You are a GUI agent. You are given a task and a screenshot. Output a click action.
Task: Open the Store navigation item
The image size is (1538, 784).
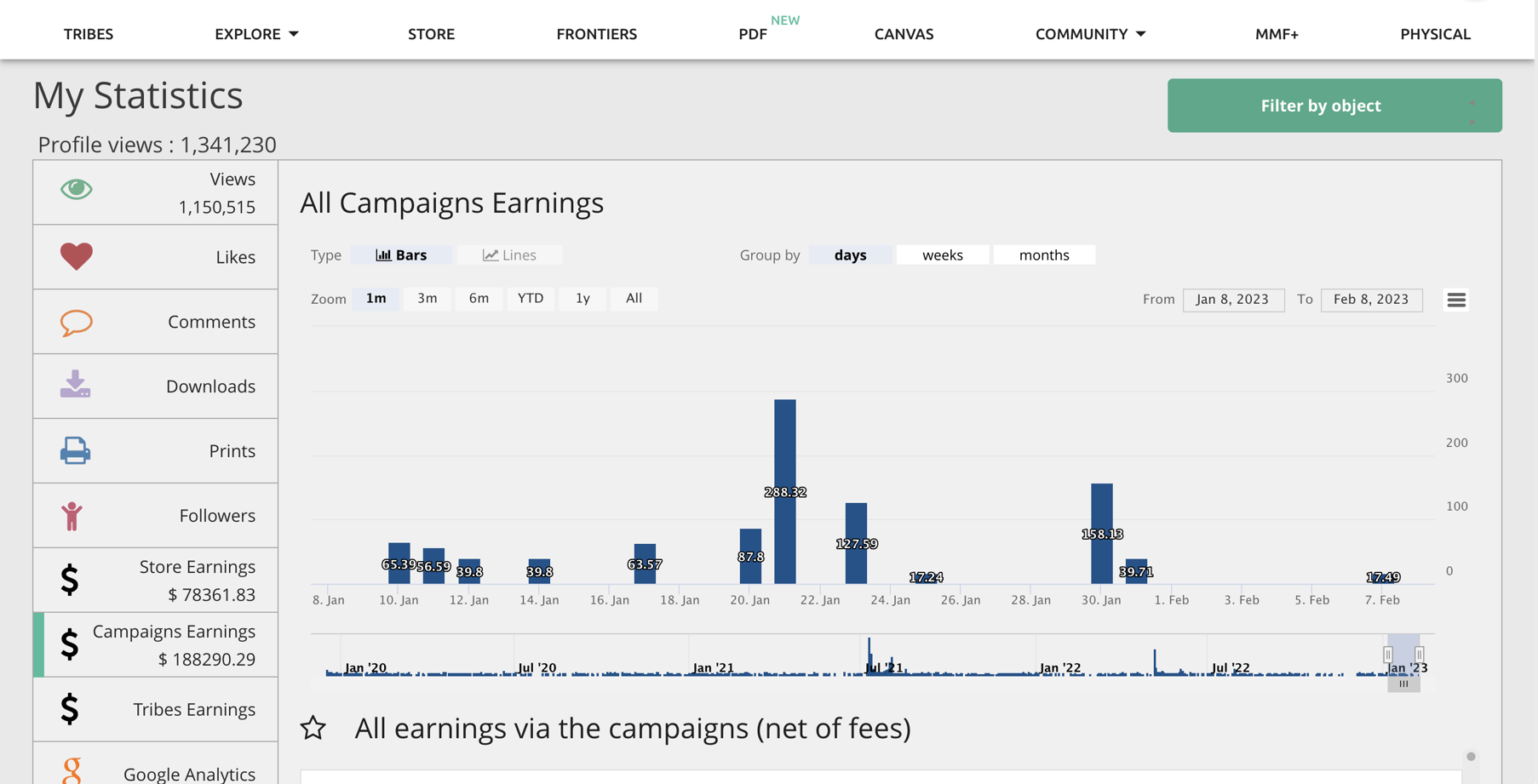[x=431, y=34]
